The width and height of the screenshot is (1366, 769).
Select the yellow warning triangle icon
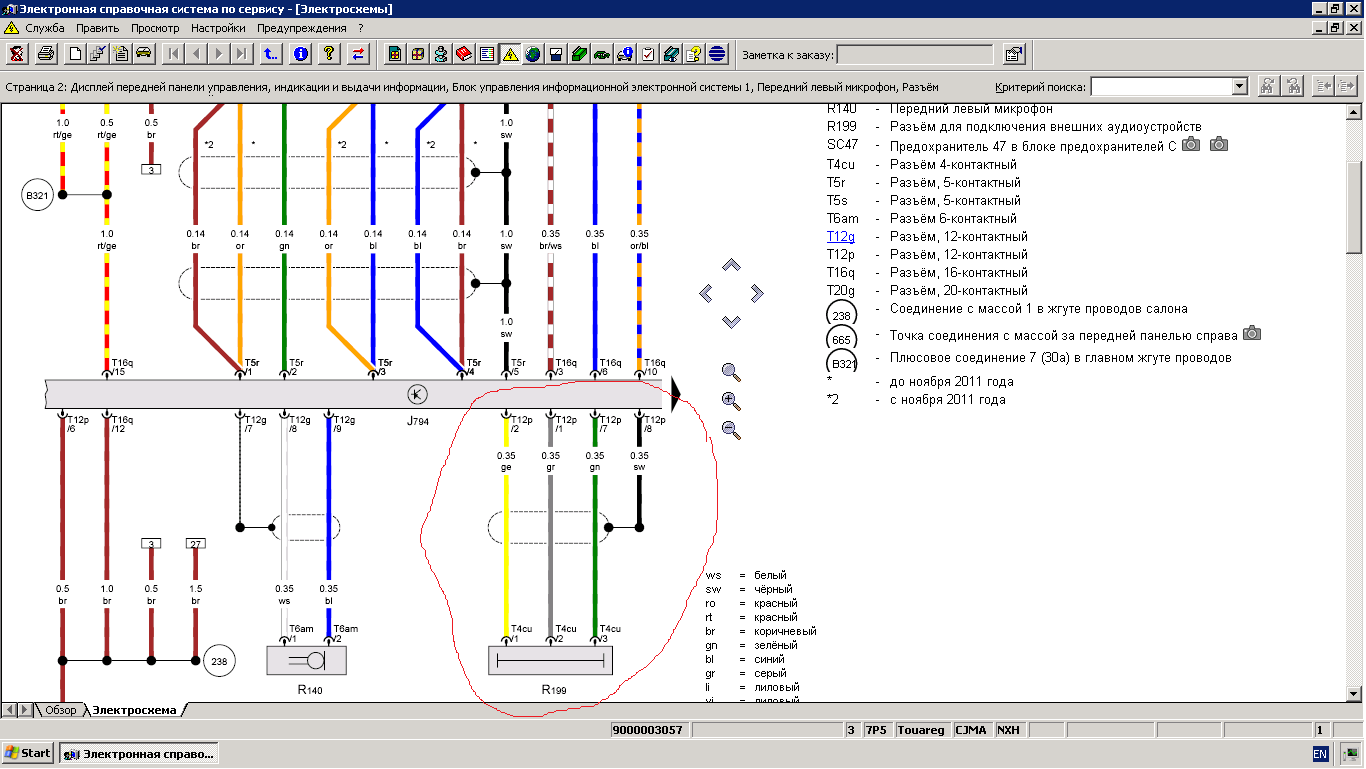pos(510,53)
